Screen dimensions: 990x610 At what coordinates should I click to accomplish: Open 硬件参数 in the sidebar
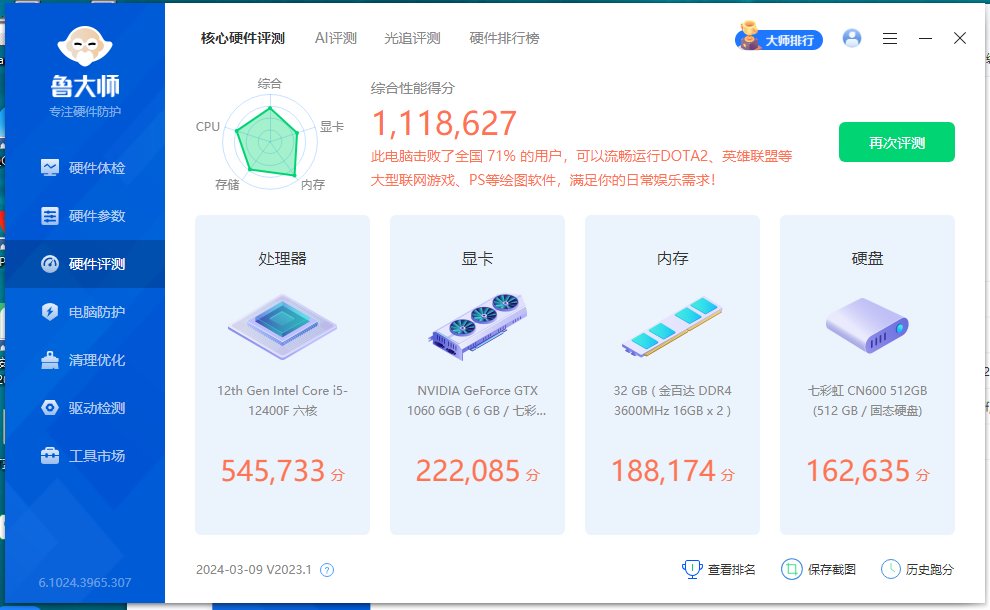(x=85, y=216)
